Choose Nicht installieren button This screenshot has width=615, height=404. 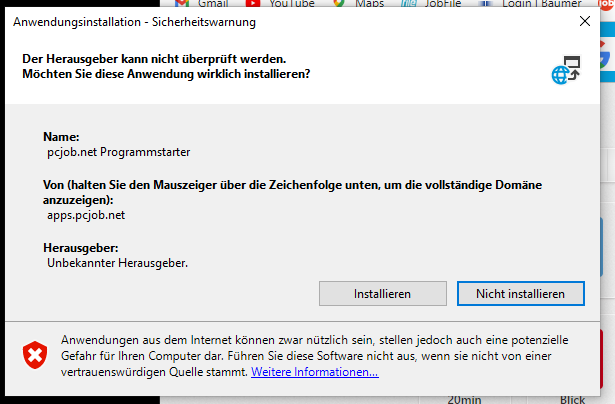(520, 293)
